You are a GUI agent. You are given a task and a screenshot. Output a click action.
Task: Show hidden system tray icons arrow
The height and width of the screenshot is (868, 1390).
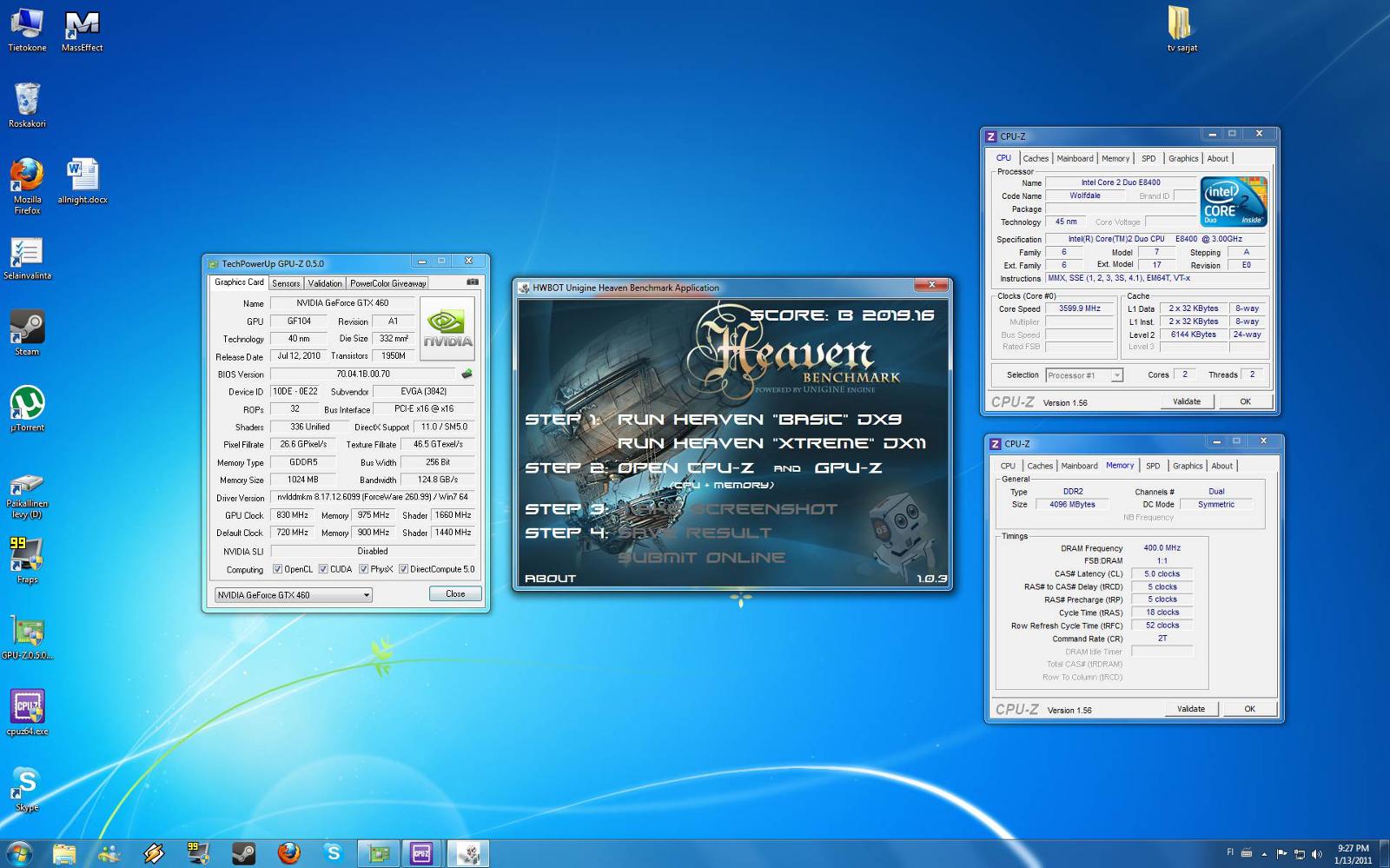coord(1264,854)
